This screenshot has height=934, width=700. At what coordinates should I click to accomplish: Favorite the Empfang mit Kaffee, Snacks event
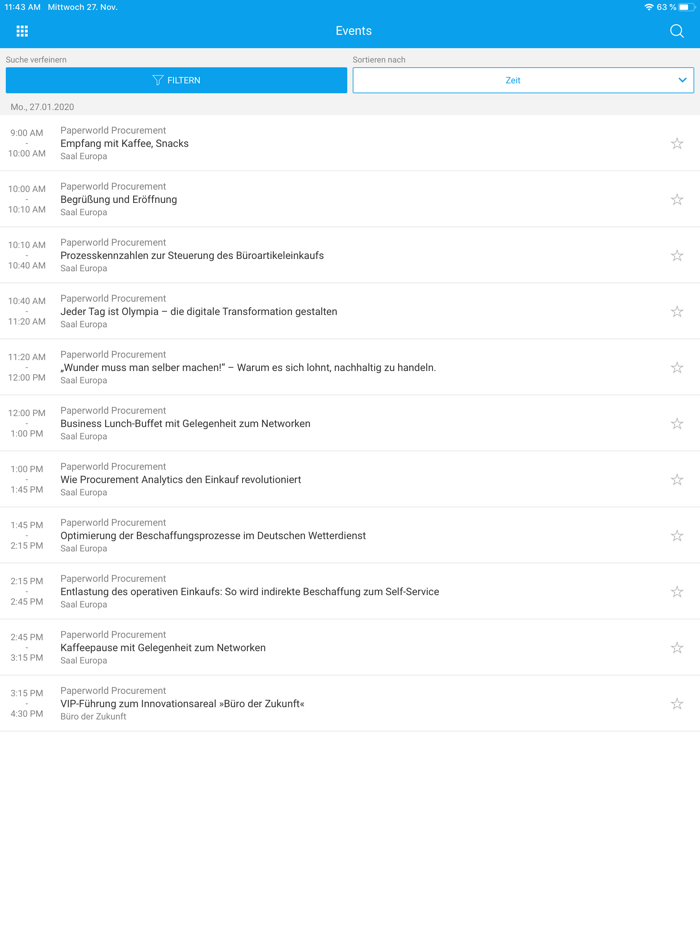pyautogui.click(x=677, y=144)
